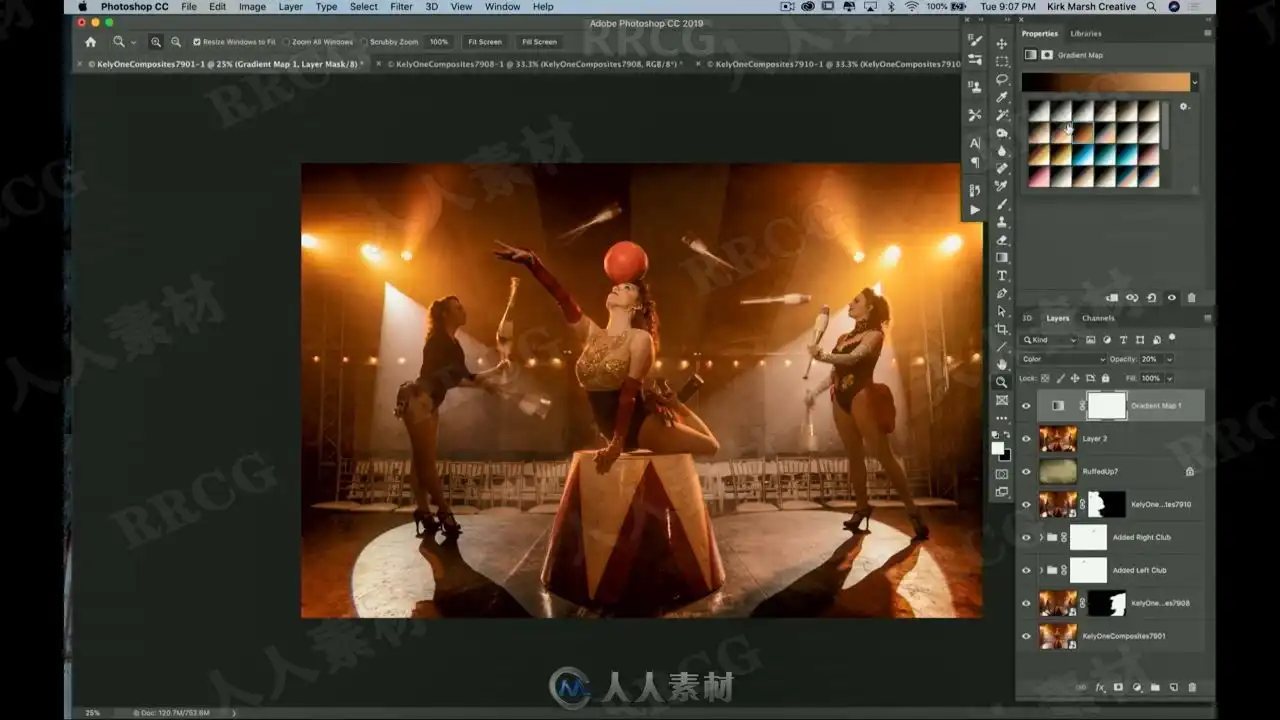The width and height of the screenshot is (1280, 720).
Task: Open the Image menu
Action: 252,6
